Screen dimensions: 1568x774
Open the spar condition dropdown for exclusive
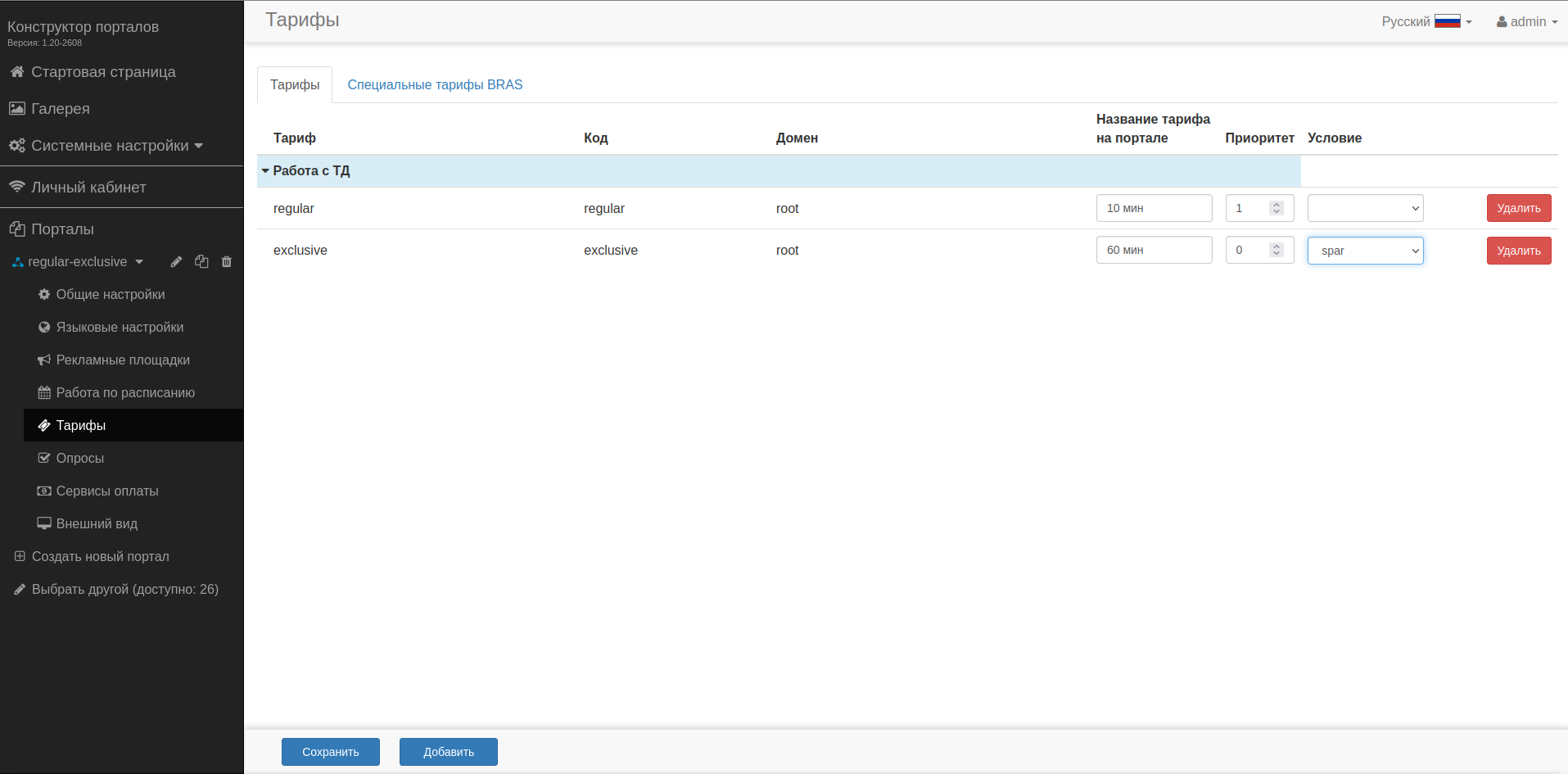1365,251
